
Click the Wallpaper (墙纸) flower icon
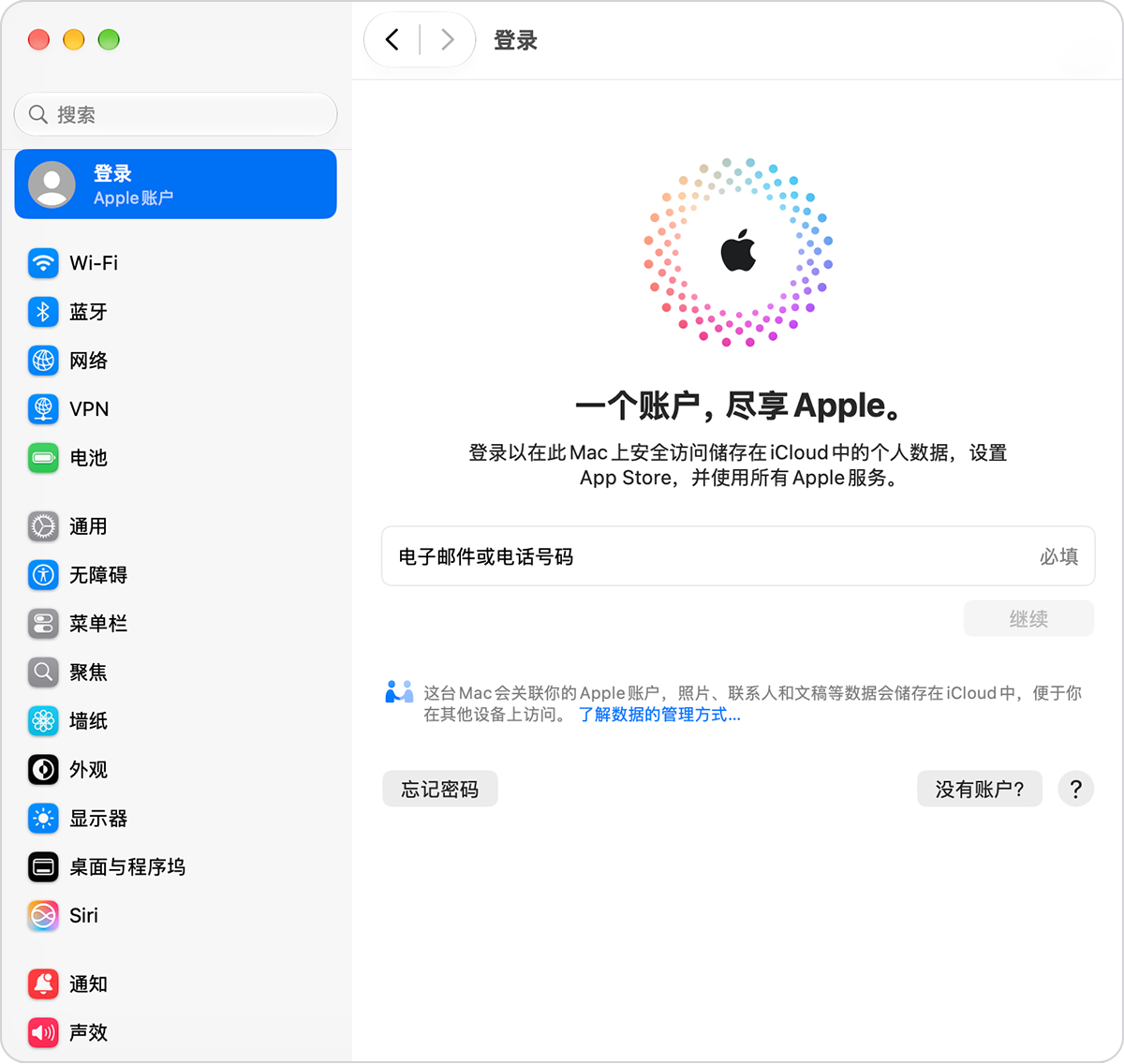[43, 721]
